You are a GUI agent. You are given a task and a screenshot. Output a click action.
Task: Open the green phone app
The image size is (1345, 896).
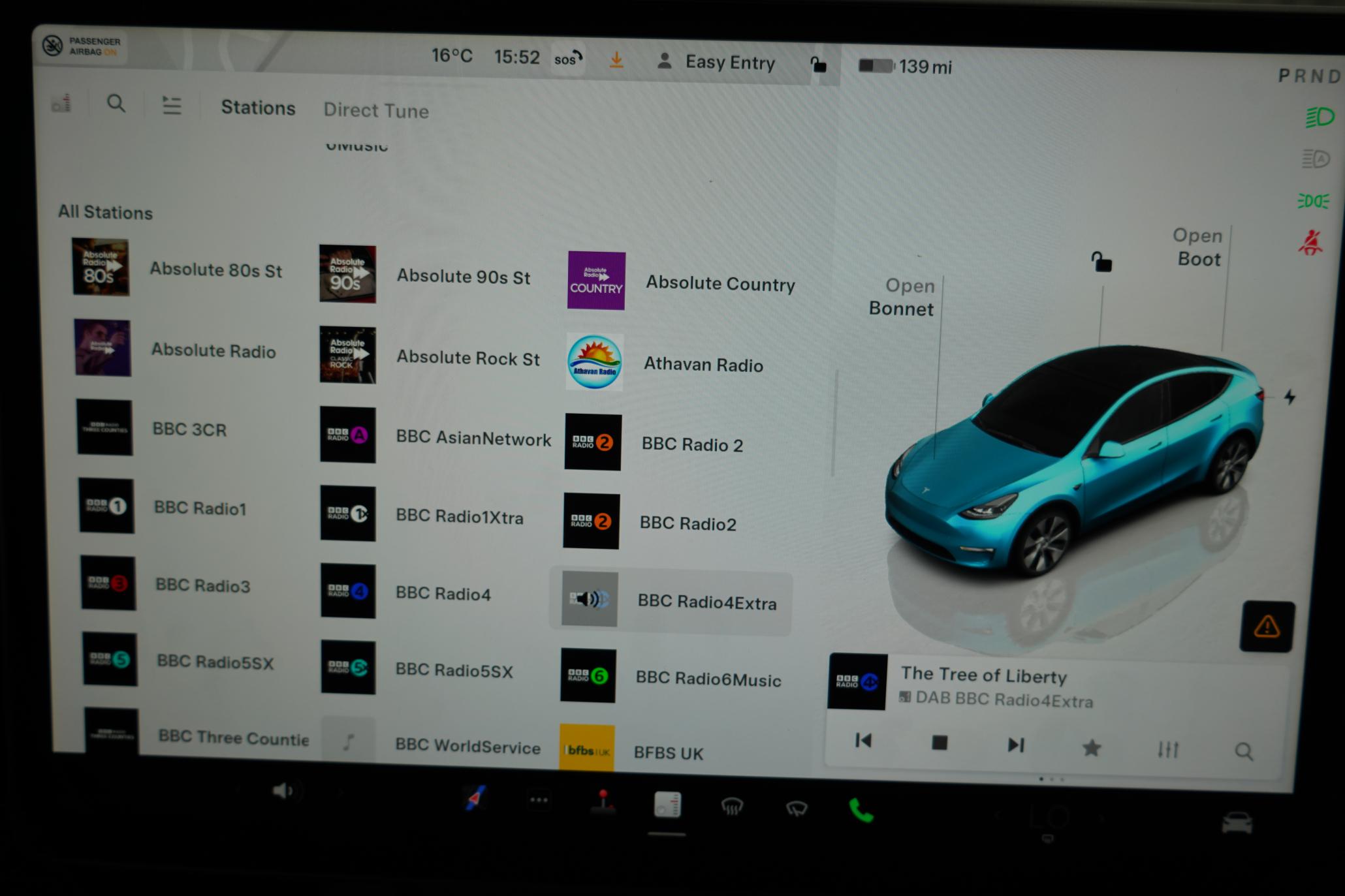pos(861,811)
